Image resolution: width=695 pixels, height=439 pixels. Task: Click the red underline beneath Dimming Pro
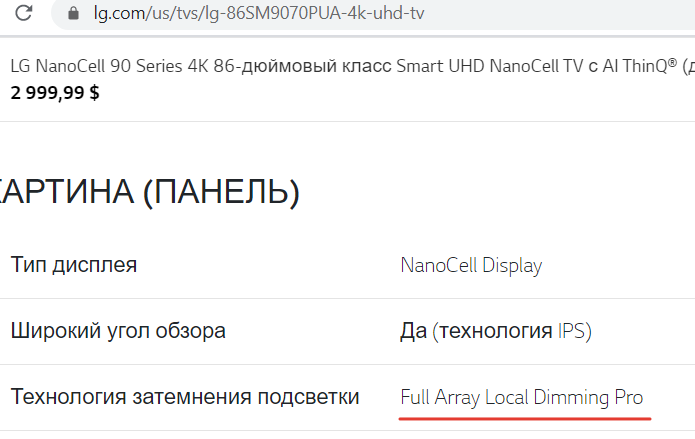[525, 416]
